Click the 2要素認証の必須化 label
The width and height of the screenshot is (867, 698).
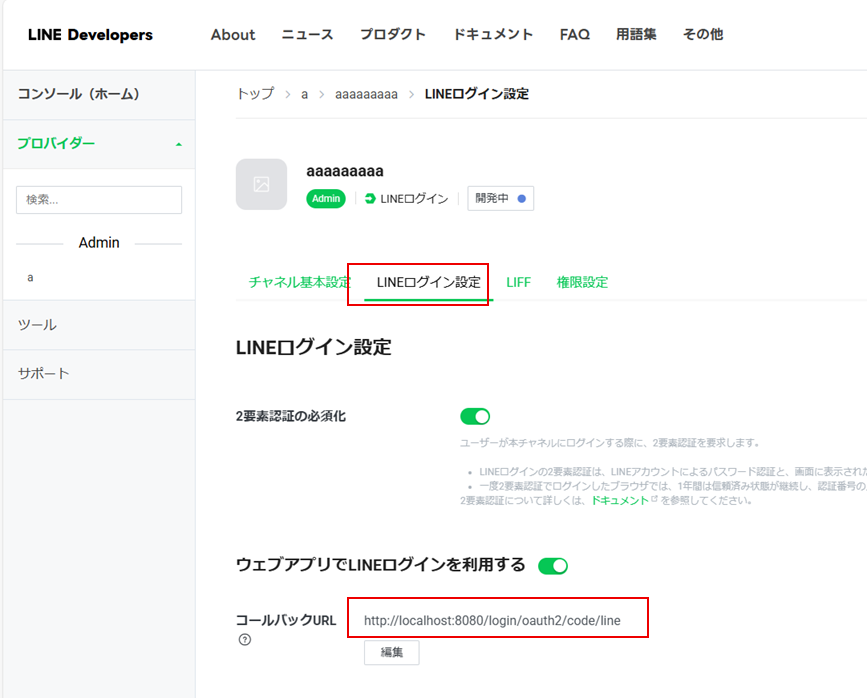[x=291, y=416]
